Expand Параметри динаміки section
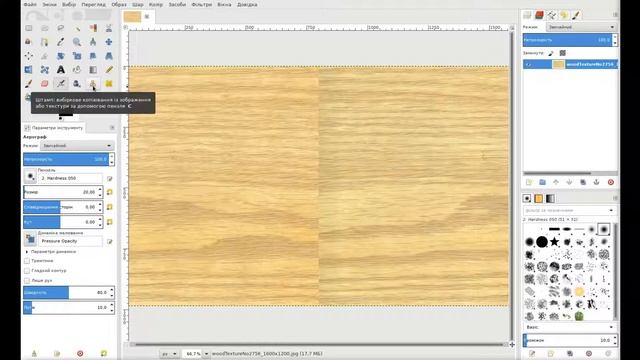640x360 pixels. click(27, 252)
